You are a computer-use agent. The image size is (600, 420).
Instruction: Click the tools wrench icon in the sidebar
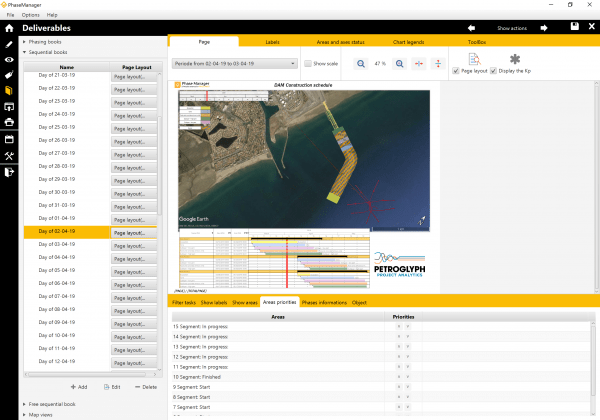coord(9,155)
